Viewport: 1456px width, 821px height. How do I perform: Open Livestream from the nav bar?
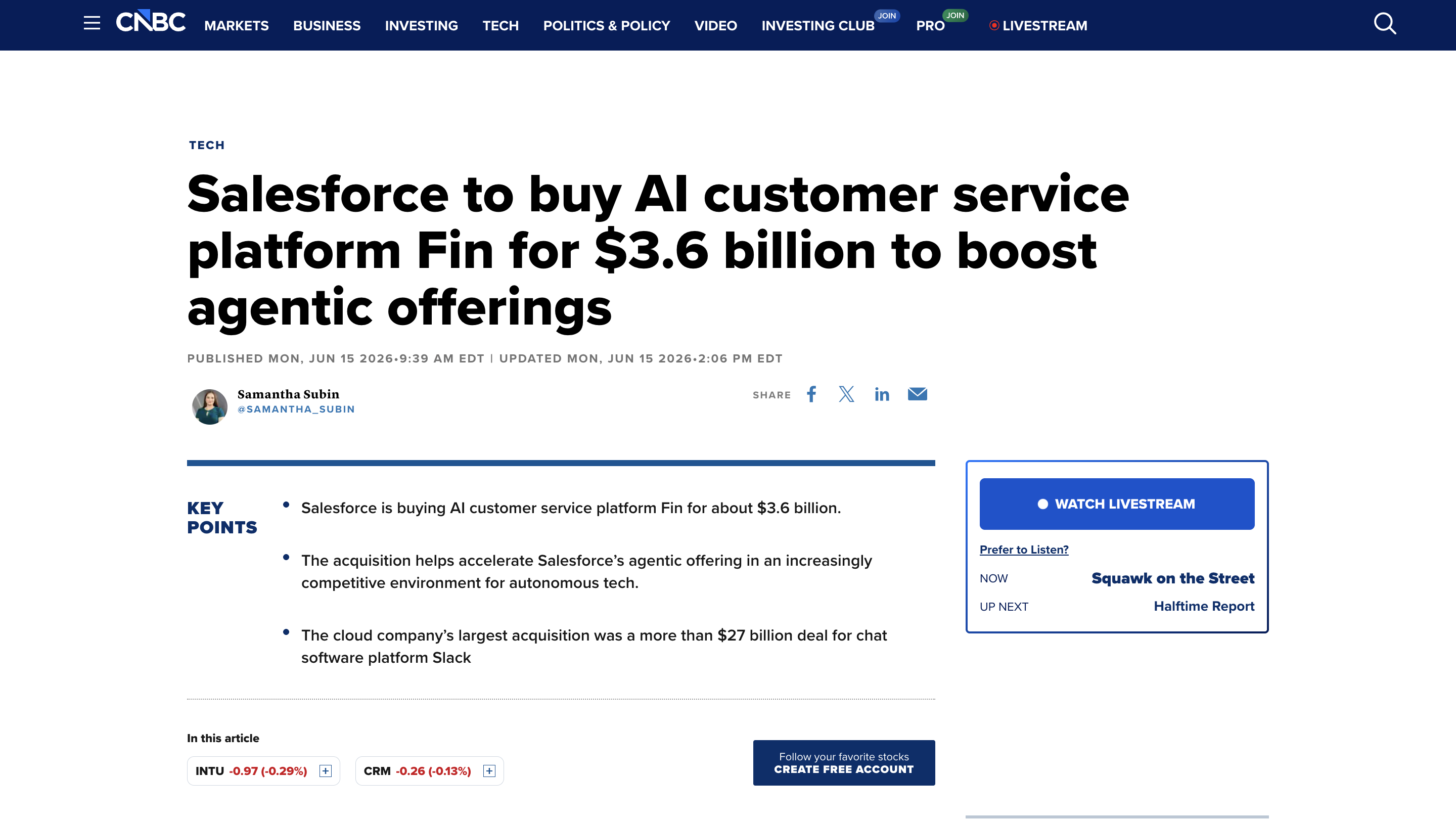(1044, 25)
